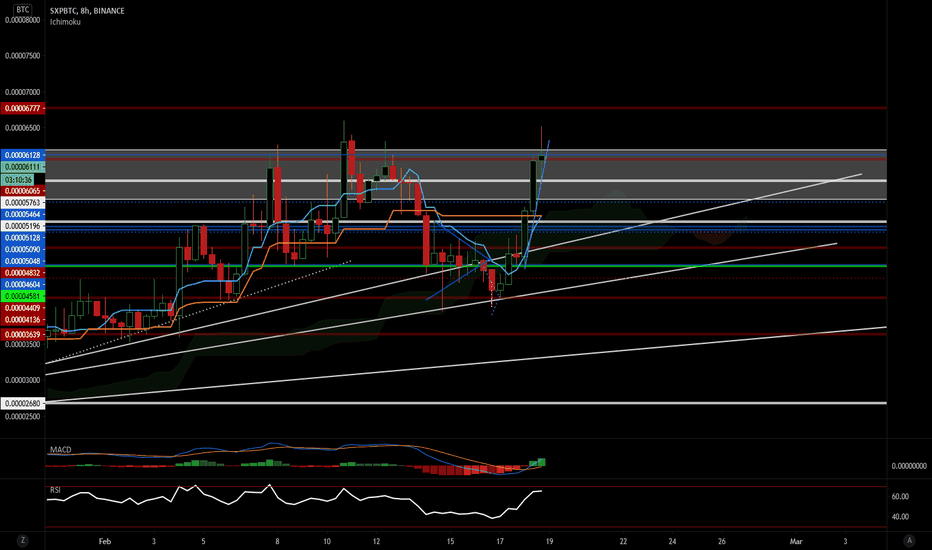Select the 0.00006128 blue price label

point(23,155)
